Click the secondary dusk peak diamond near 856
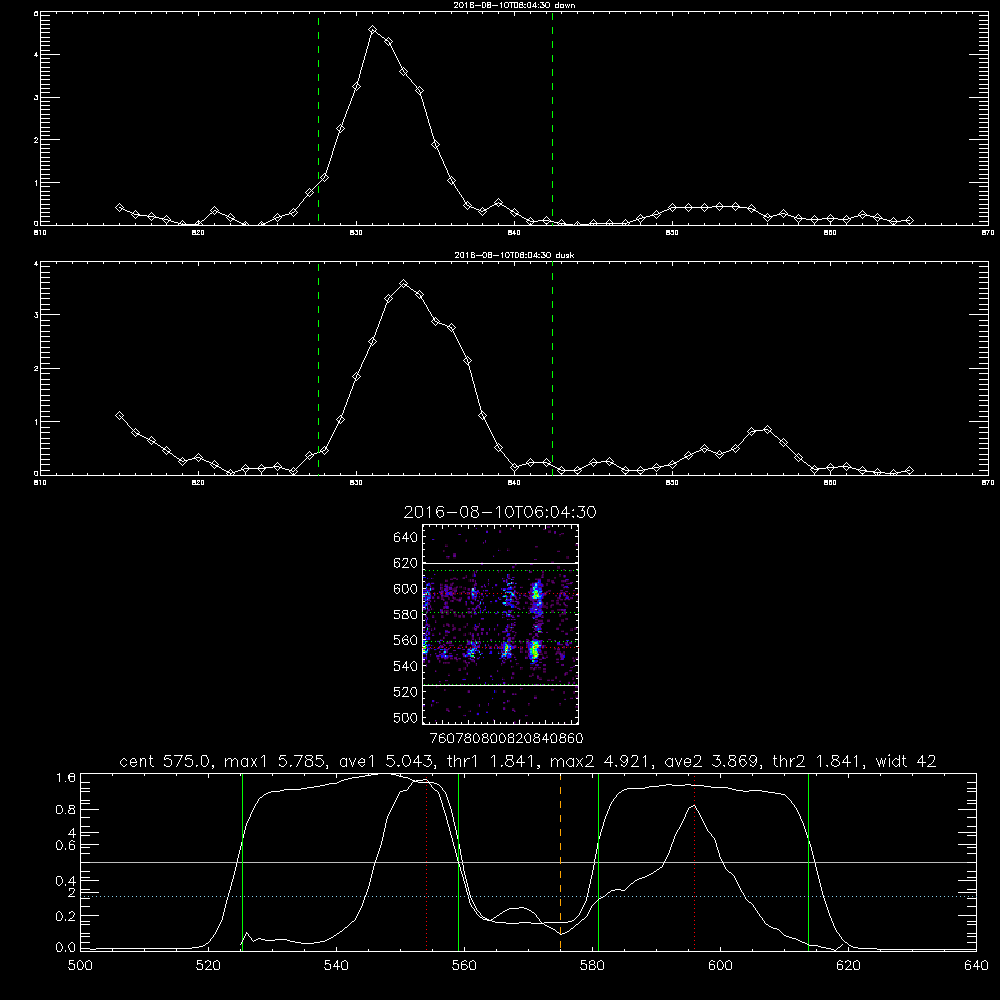Image resolution: width=1000 pixels, height=1000 pixels. click(x=767, y=430)
